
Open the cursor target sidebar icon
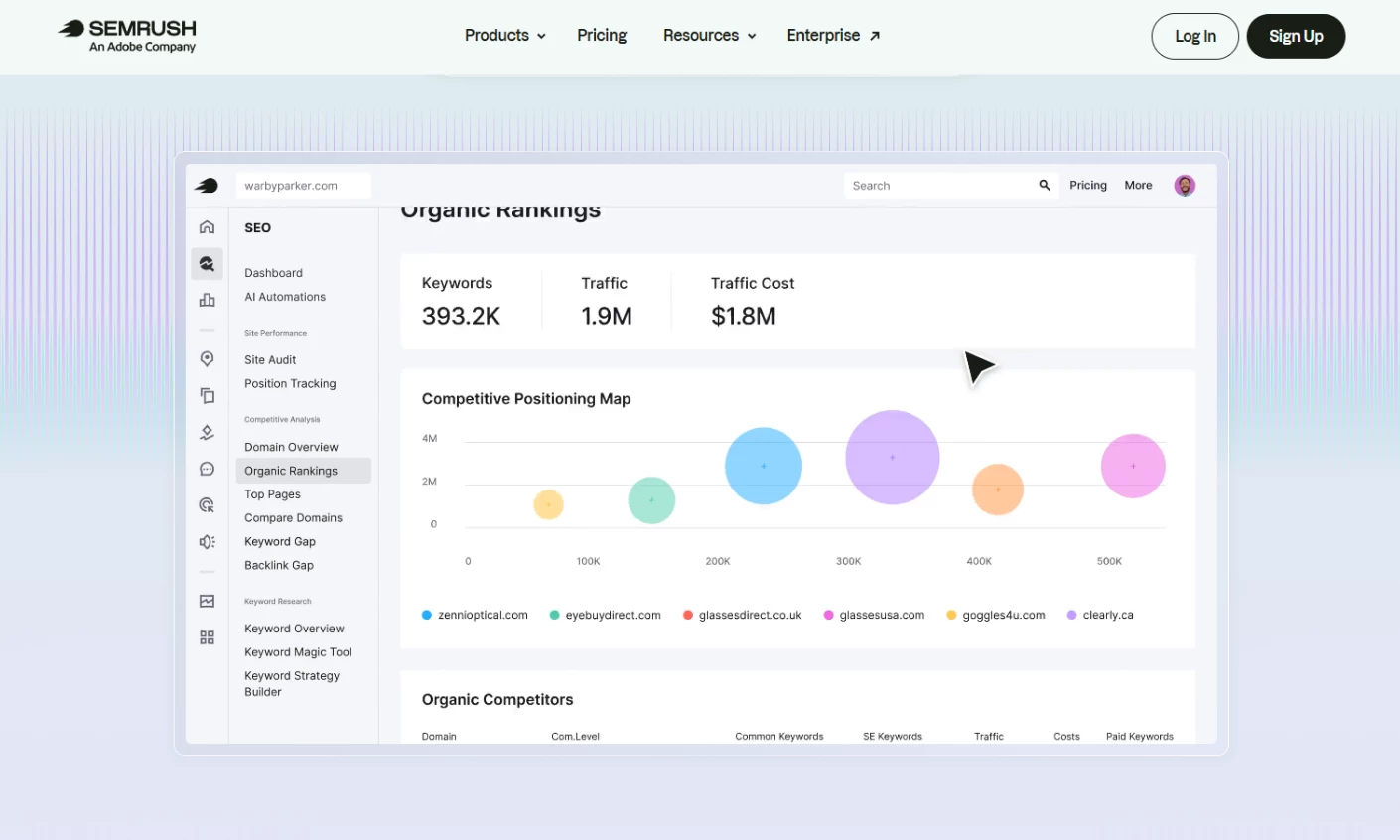[207, 505]
